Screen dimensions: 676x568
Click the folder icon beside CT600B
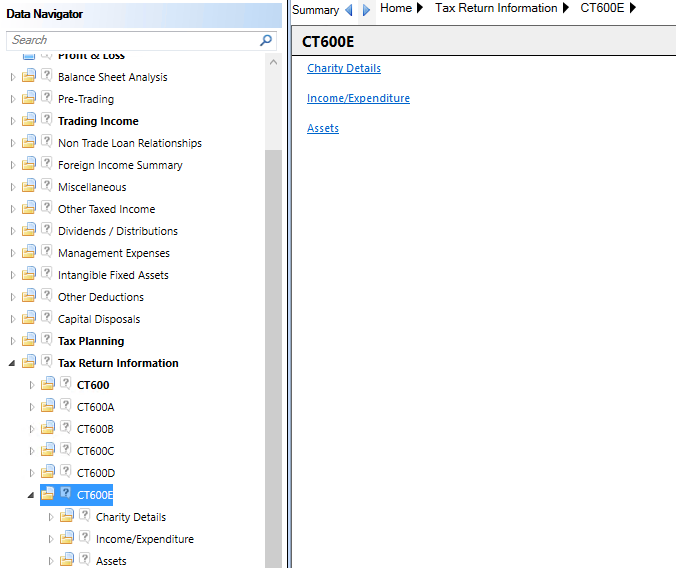[x=48, y=428]
